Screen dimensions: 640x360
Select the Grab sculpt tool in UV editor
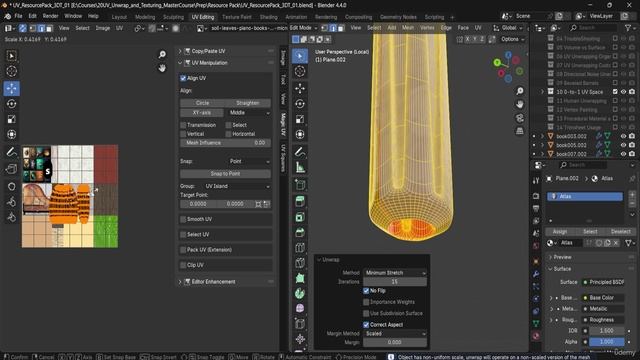pos(11,186)
